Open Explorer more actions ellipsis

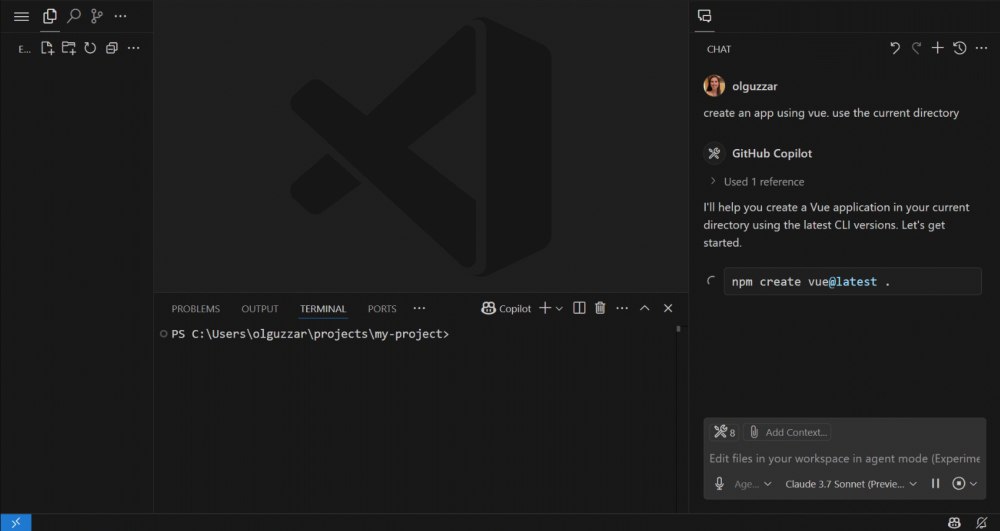[133, 48]
